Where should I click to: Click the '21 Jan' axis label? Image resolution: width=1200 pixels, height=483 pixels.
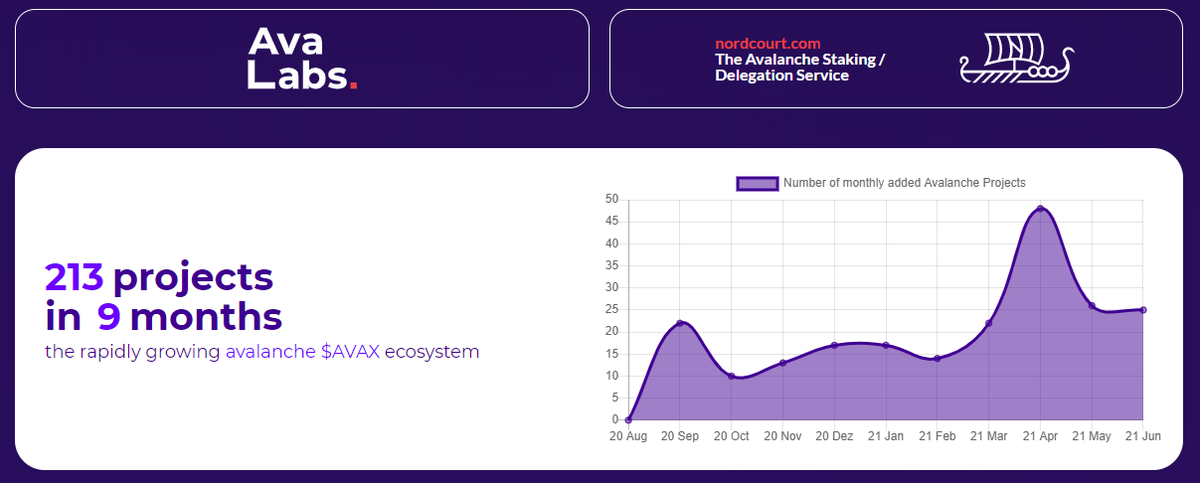pos(886,437)
